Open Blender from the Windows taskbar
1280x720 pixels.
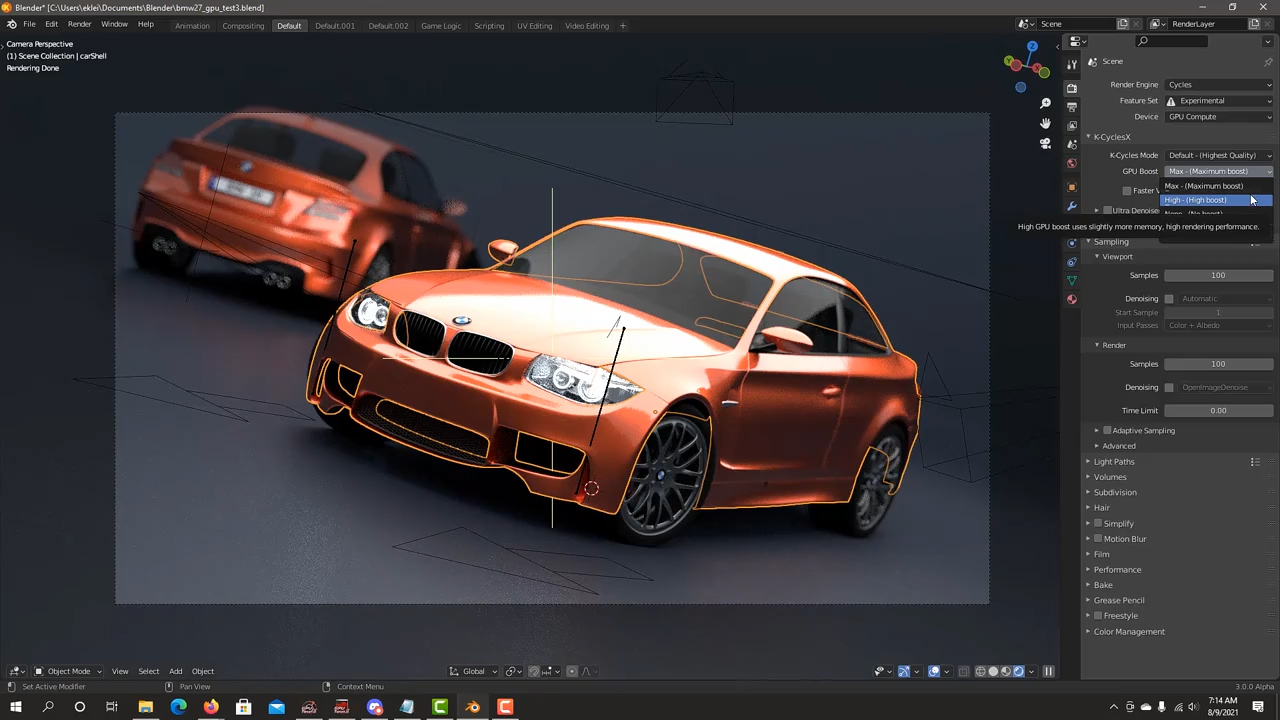click(x=472, y=707)
